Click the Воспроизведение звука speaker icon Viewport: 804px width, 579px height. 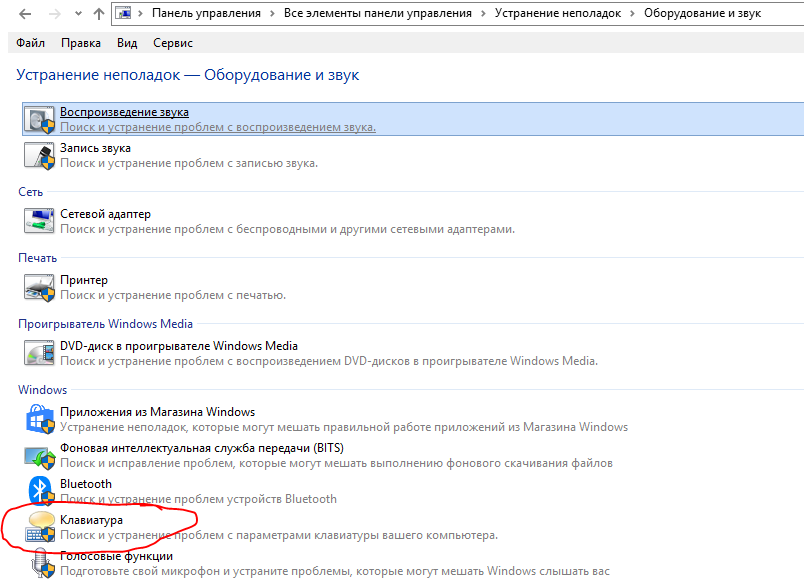(x=39, y=120)
